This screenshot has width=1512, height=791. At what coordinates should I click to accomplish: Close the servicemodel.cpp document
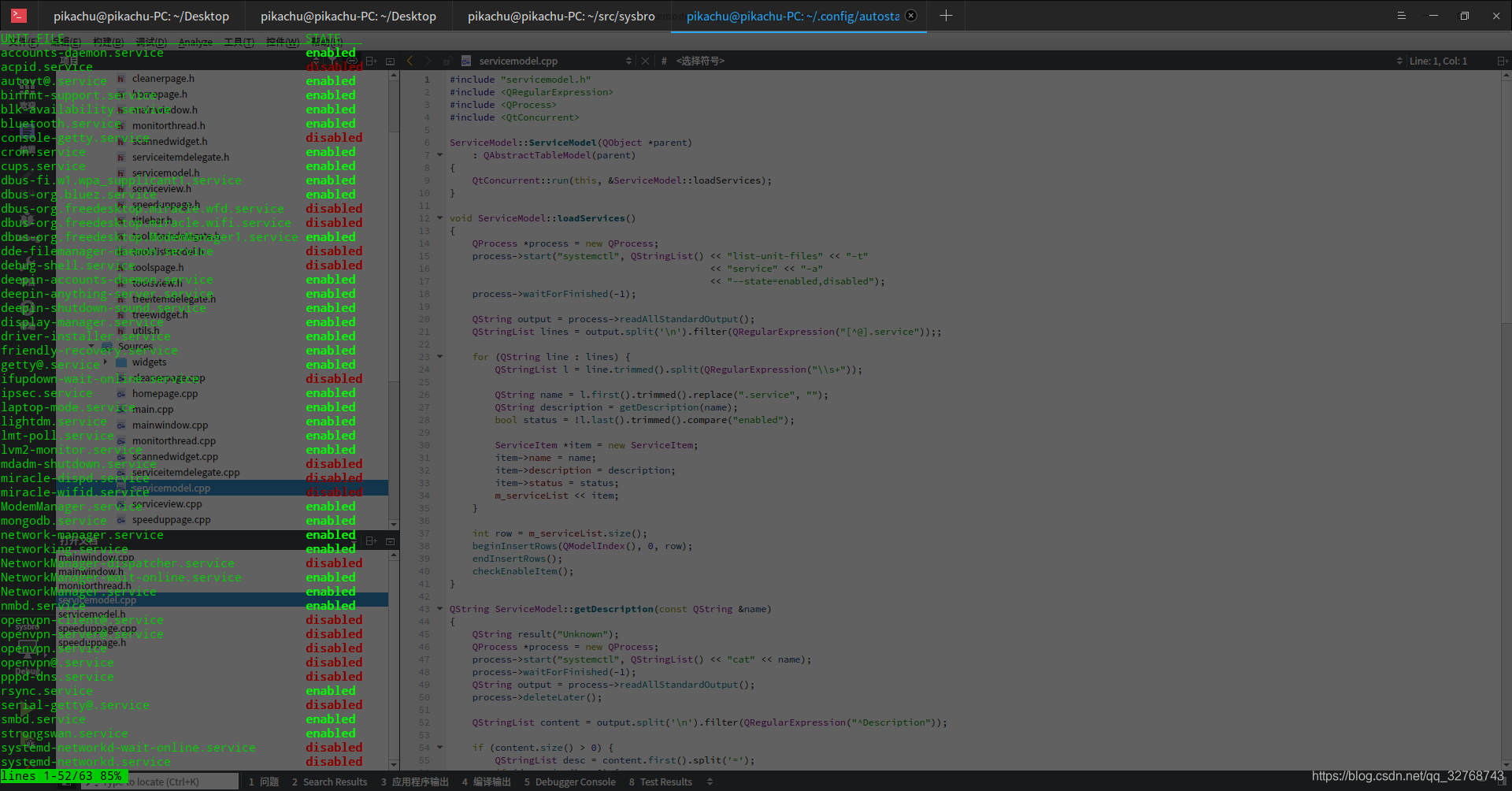[x=645, y=61]
